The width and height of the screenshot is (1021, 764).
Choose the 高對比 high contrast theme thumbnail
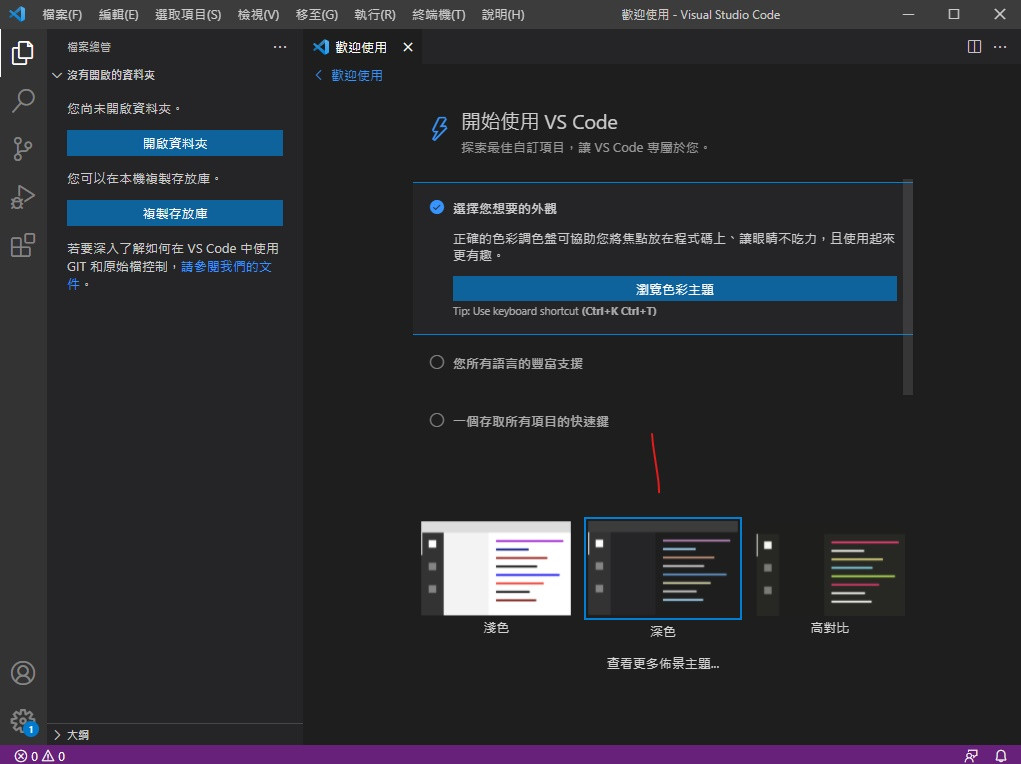pos(830,574)
